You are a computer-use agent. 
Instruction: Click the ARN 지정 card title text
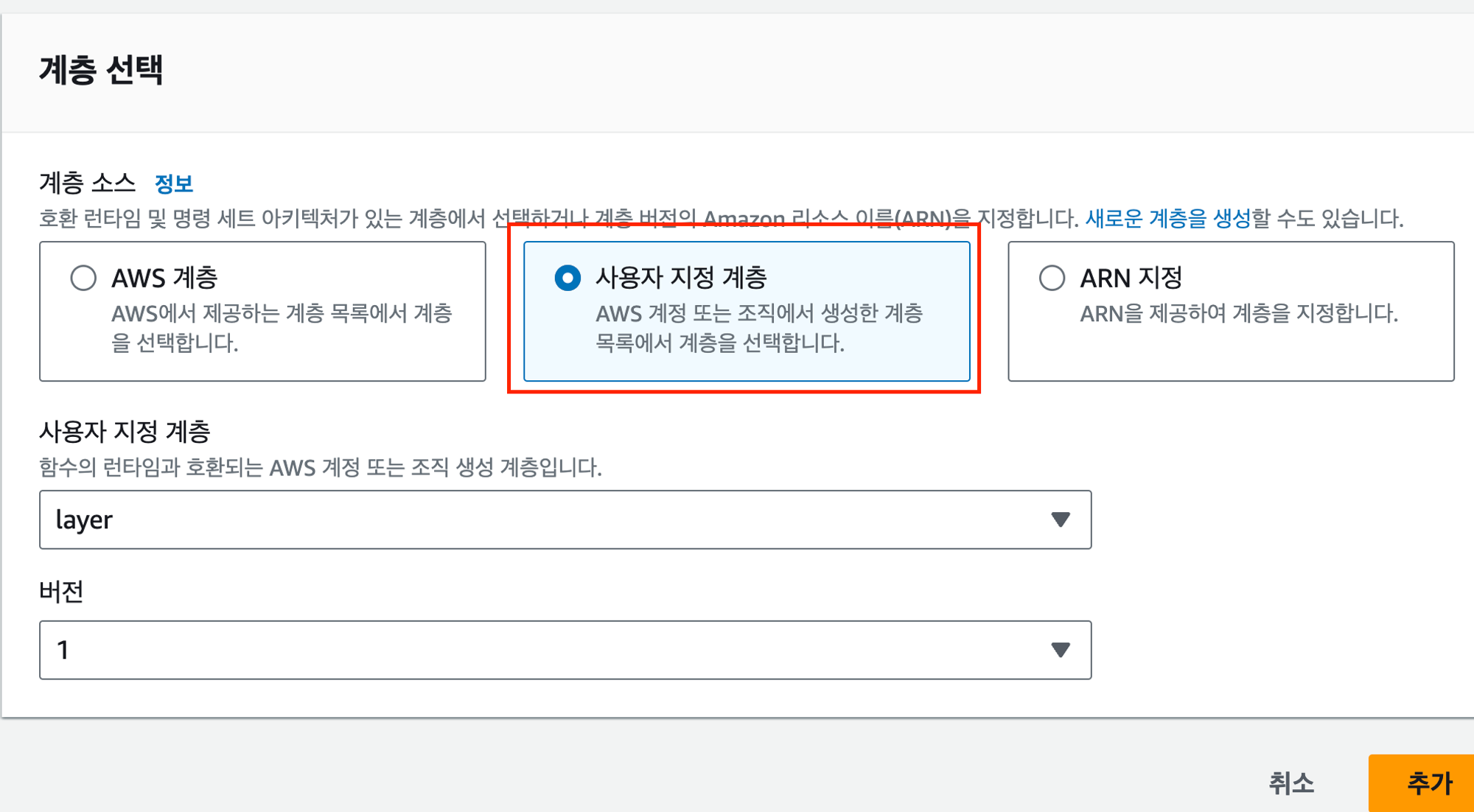click(x=1131, y=278)
